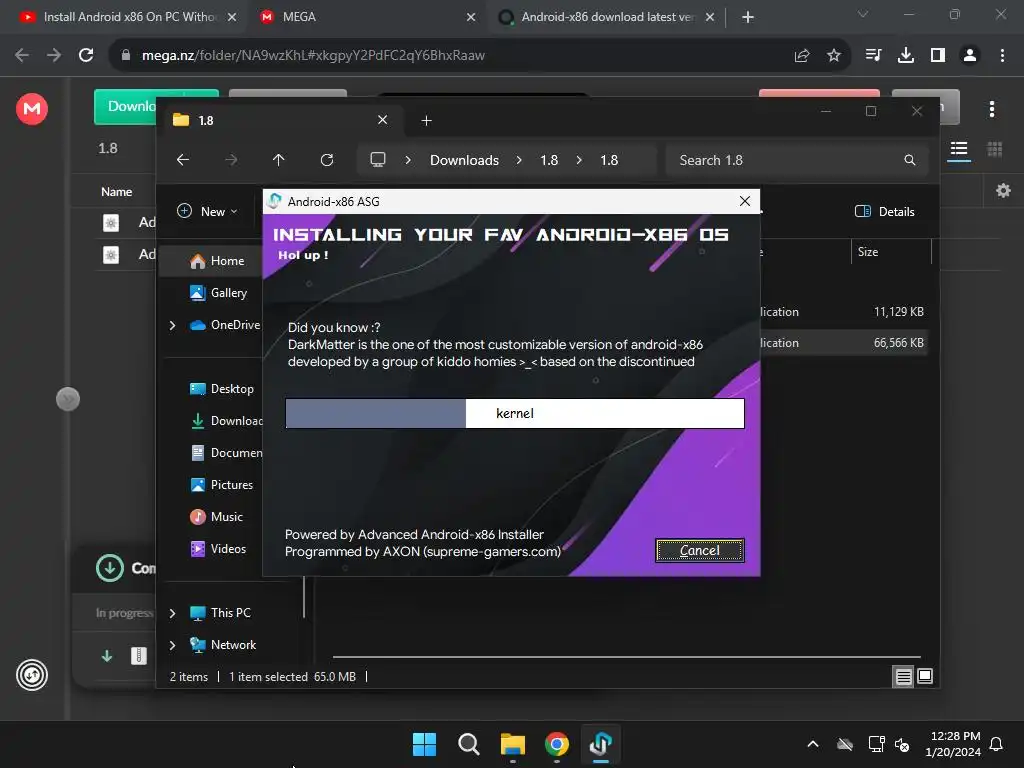
Task: Open Windows taskbar search
Action: [468, 744]
